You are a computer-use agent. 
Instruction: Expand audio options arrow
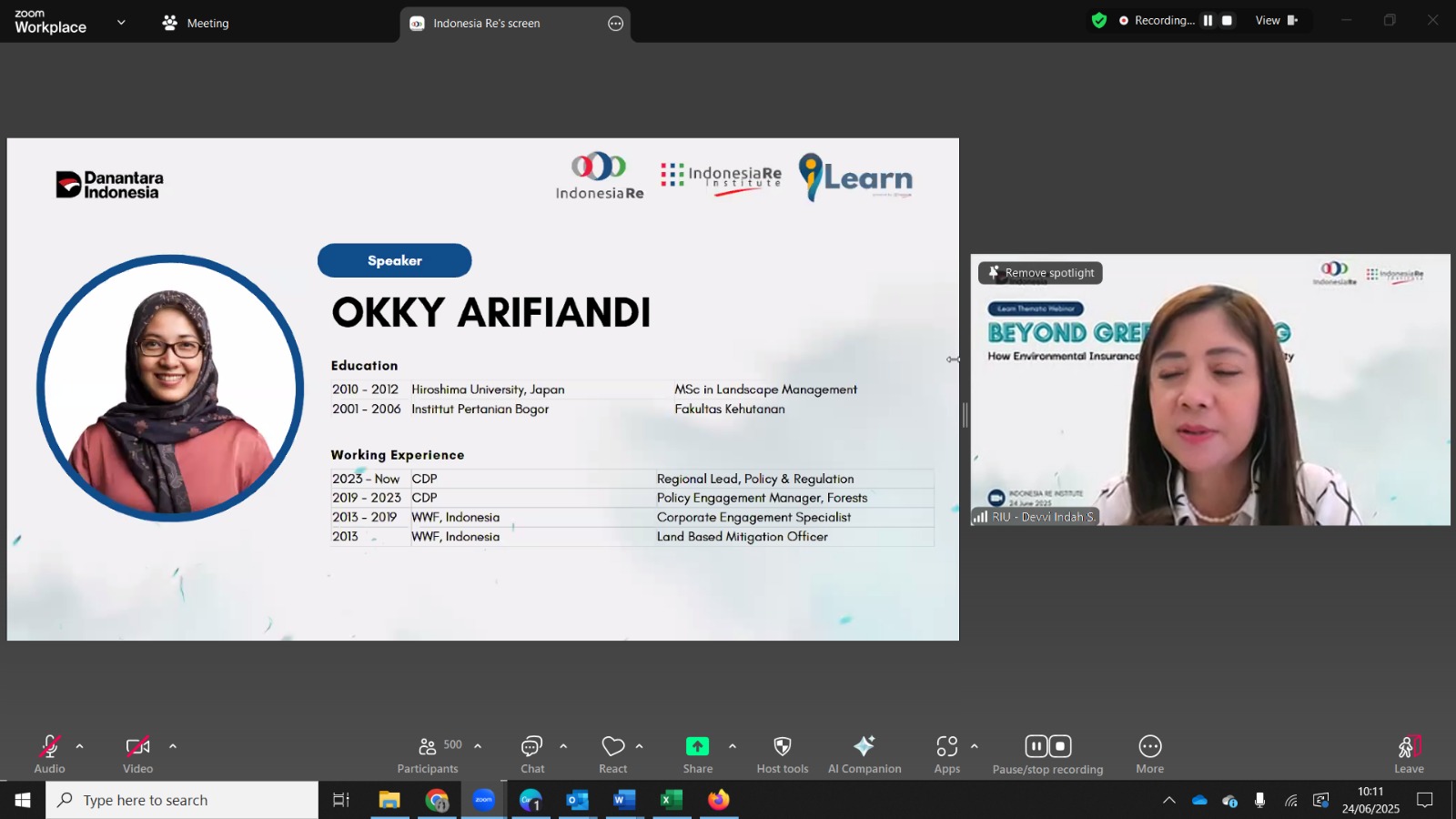(x=80, y=746)
